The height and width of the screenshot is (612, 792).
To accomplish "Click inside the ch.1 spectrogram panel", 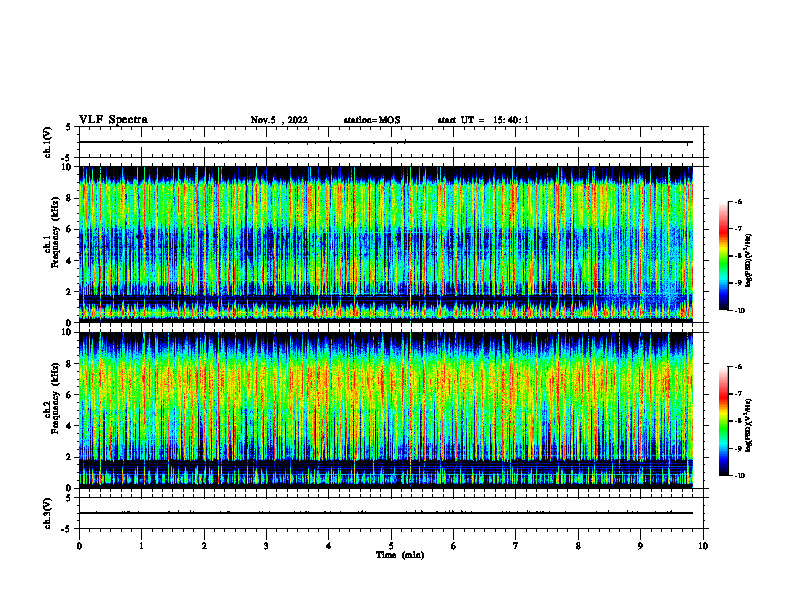I will 386,244.
